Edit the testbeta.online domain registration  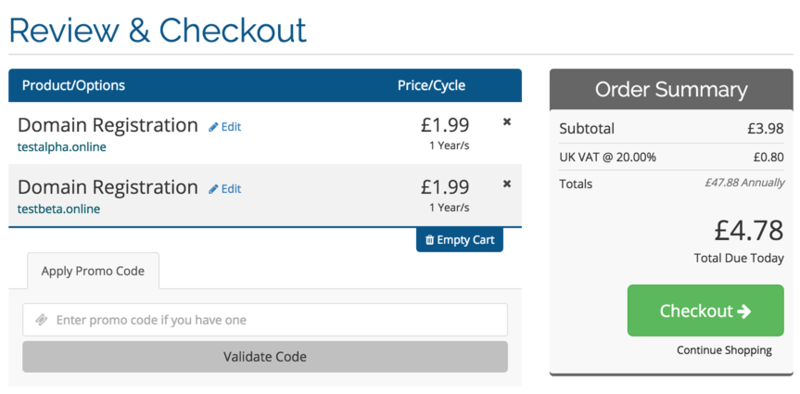coord(225,189)
